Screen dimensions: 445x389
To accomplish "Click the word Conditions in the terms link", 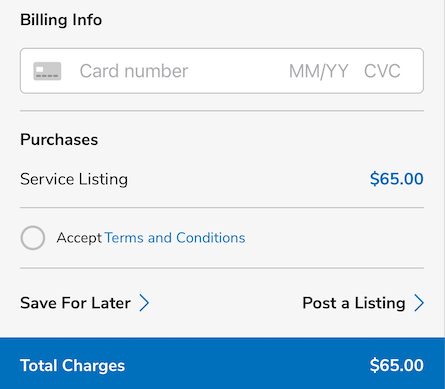I will tap(211, 238).
